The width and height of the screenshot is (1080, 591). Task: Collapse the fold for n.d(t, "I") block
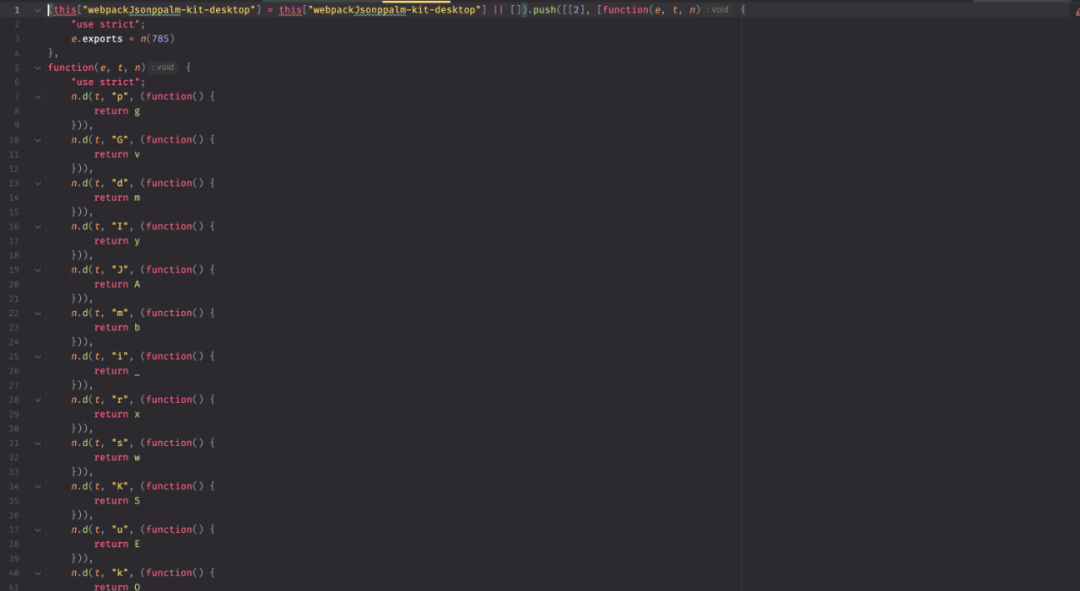tap(38, 227)
